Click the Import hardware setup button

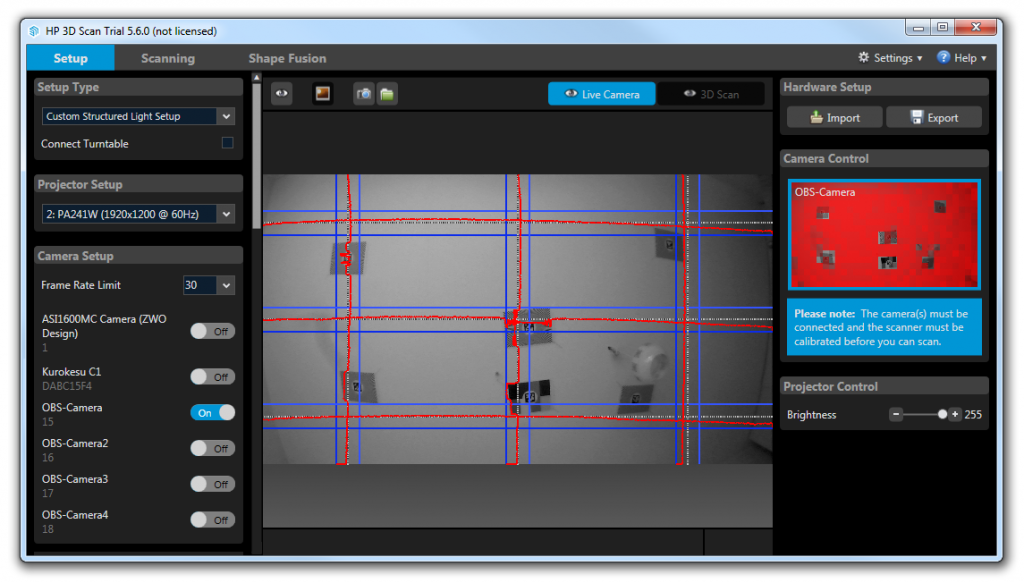pyautogui.click(x=835, y=118)
